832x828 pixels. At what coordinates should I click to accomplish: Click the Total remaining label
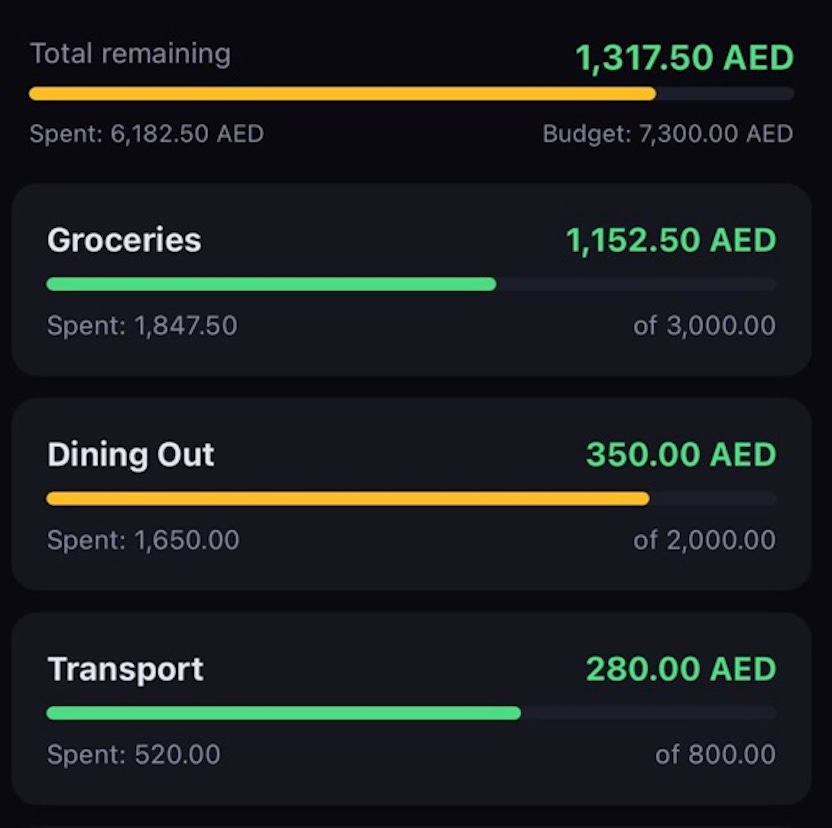(x=131, y=54)
